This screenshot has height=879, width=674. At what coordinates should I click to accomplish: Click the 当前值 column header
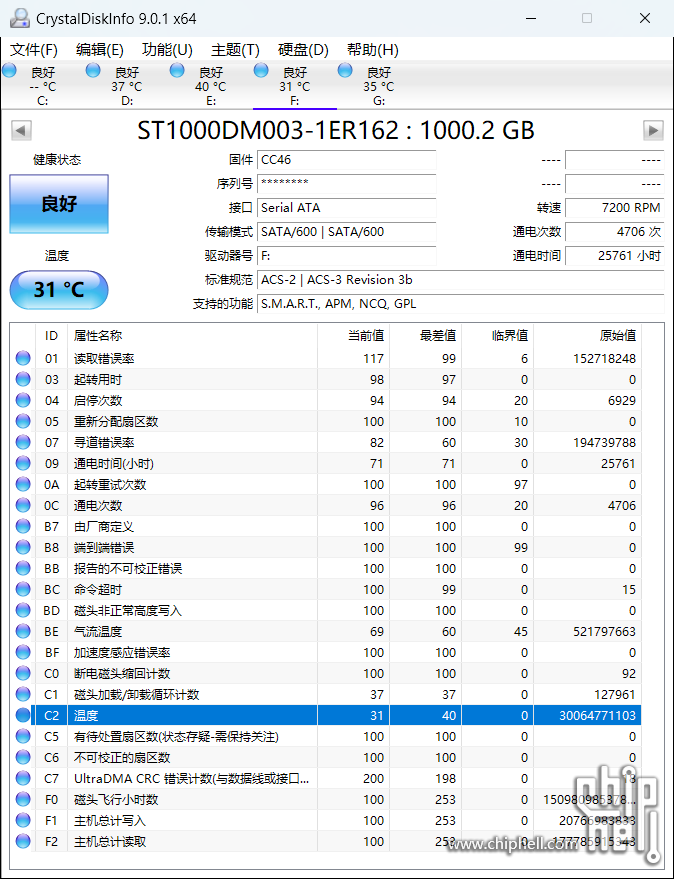(x=354, y=336)
